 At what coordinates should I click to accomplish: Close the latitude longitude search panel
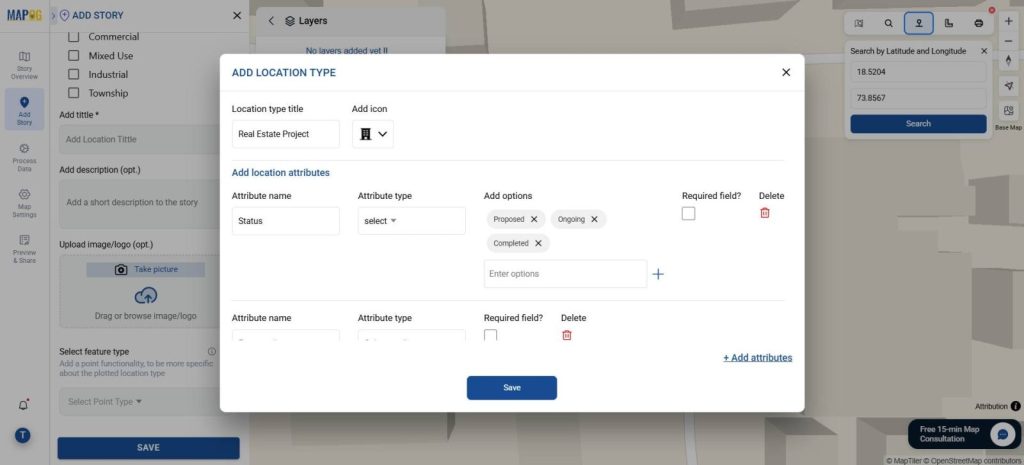point(984,51)
